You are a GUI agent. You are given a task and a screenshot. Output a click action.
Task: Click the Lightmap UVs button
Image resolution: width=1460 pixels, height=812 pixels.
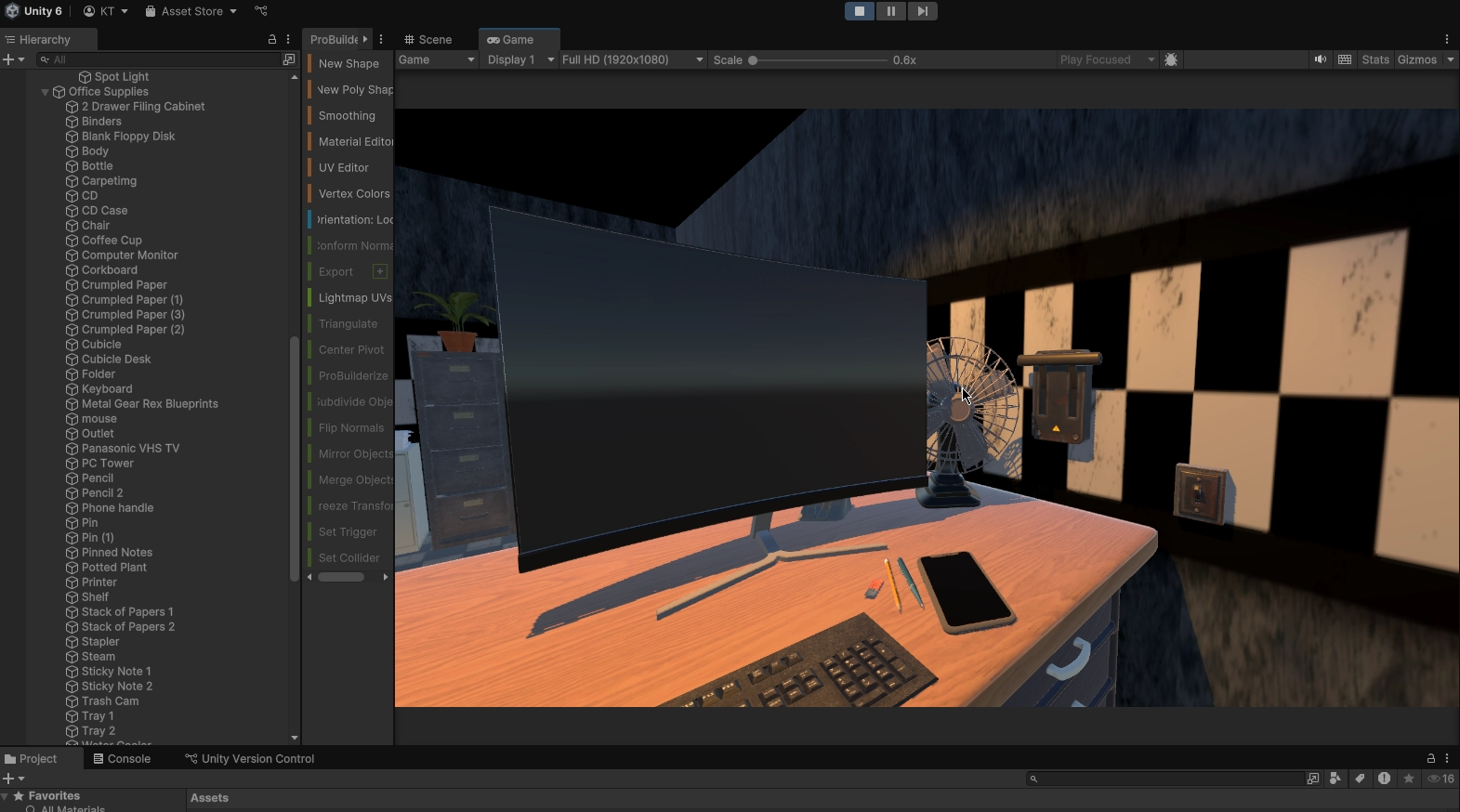pos(350,298)
